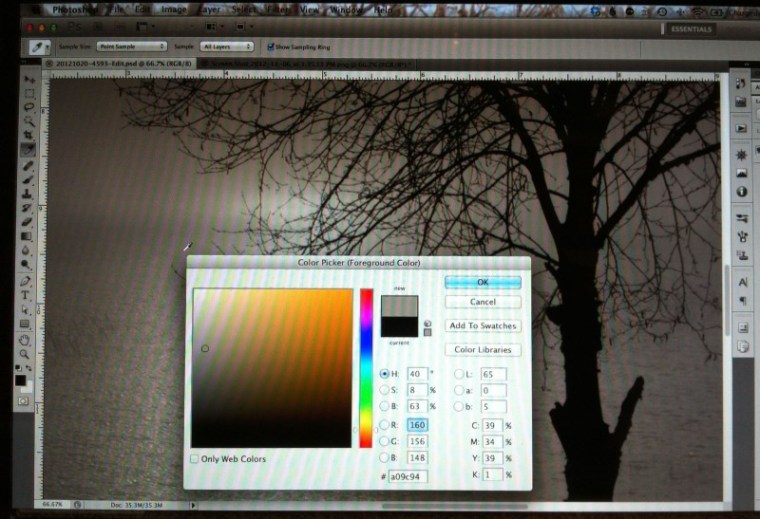Select the Dodge tool
This screenshot has width=760, height=519.
pyautogui.click(x=26, y=265)
